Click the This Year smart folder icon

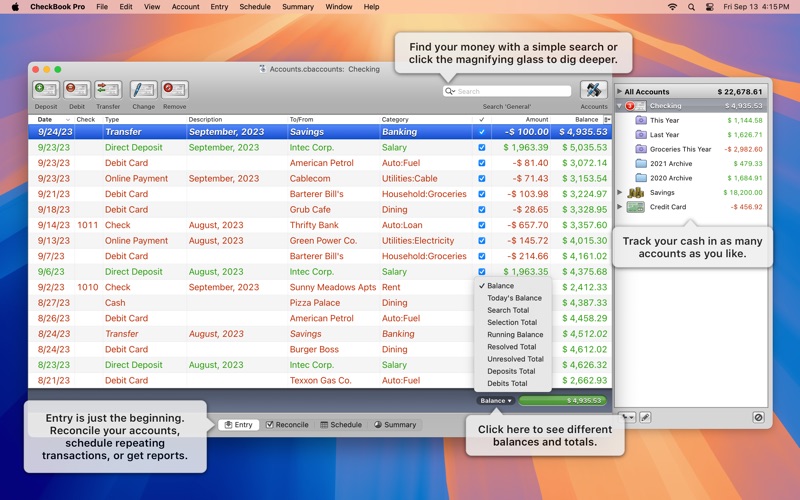point(641,120)
